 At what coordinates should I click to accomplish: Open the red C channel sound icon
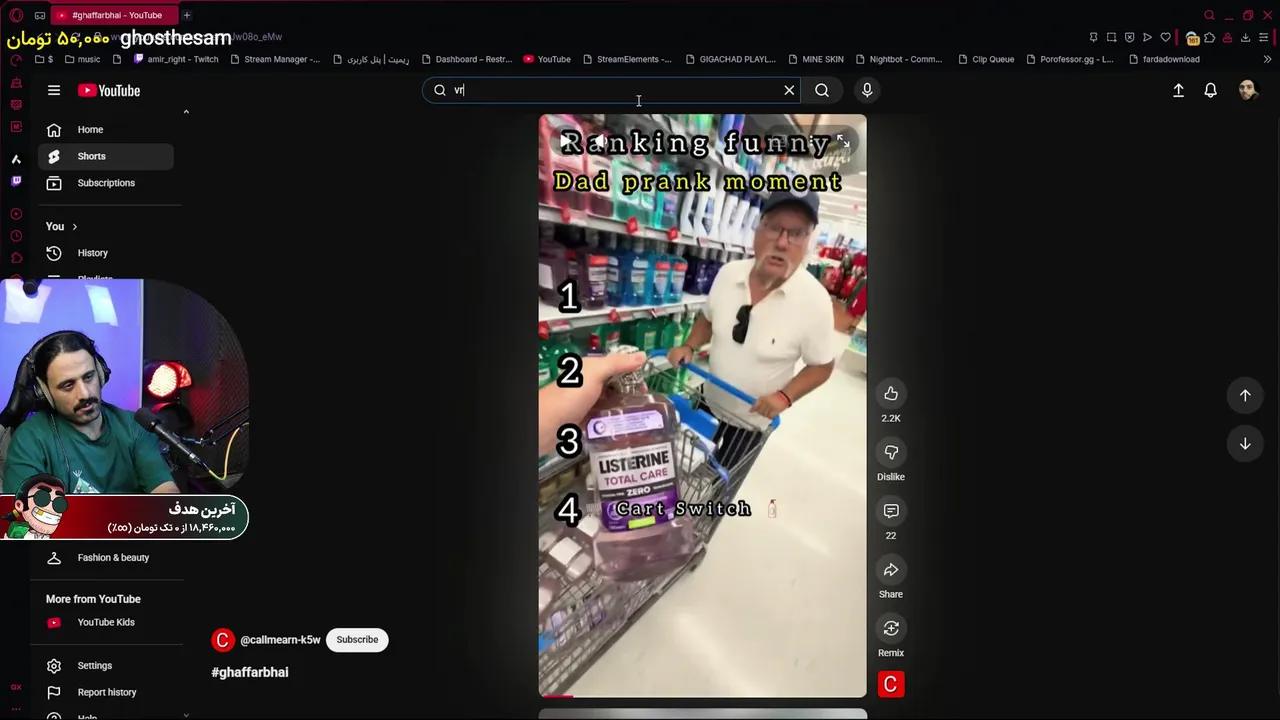(891, 684)
